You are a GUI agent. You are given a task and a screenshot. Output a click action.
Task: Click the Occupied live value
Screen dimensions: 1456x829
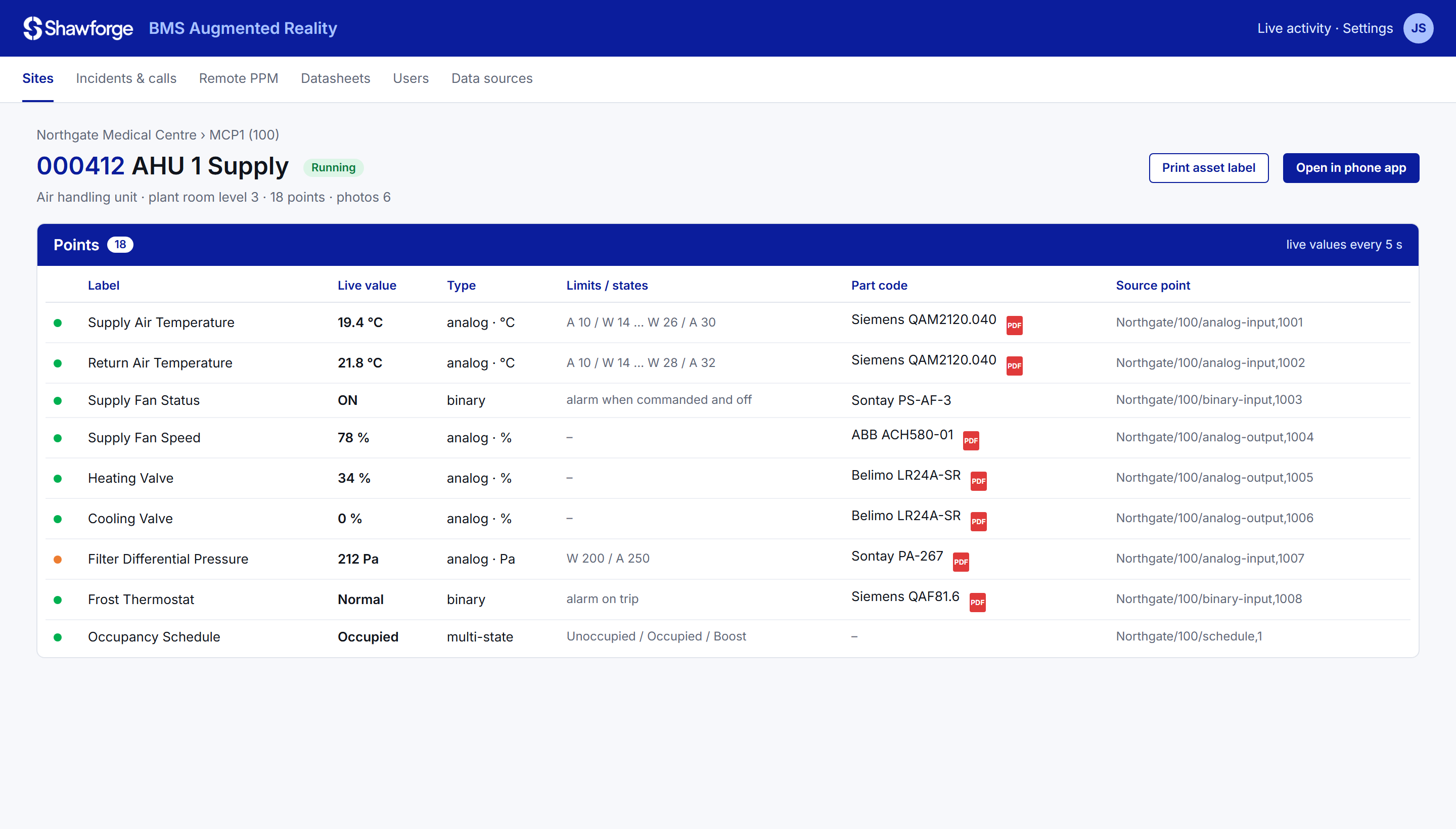click(368, 636)
